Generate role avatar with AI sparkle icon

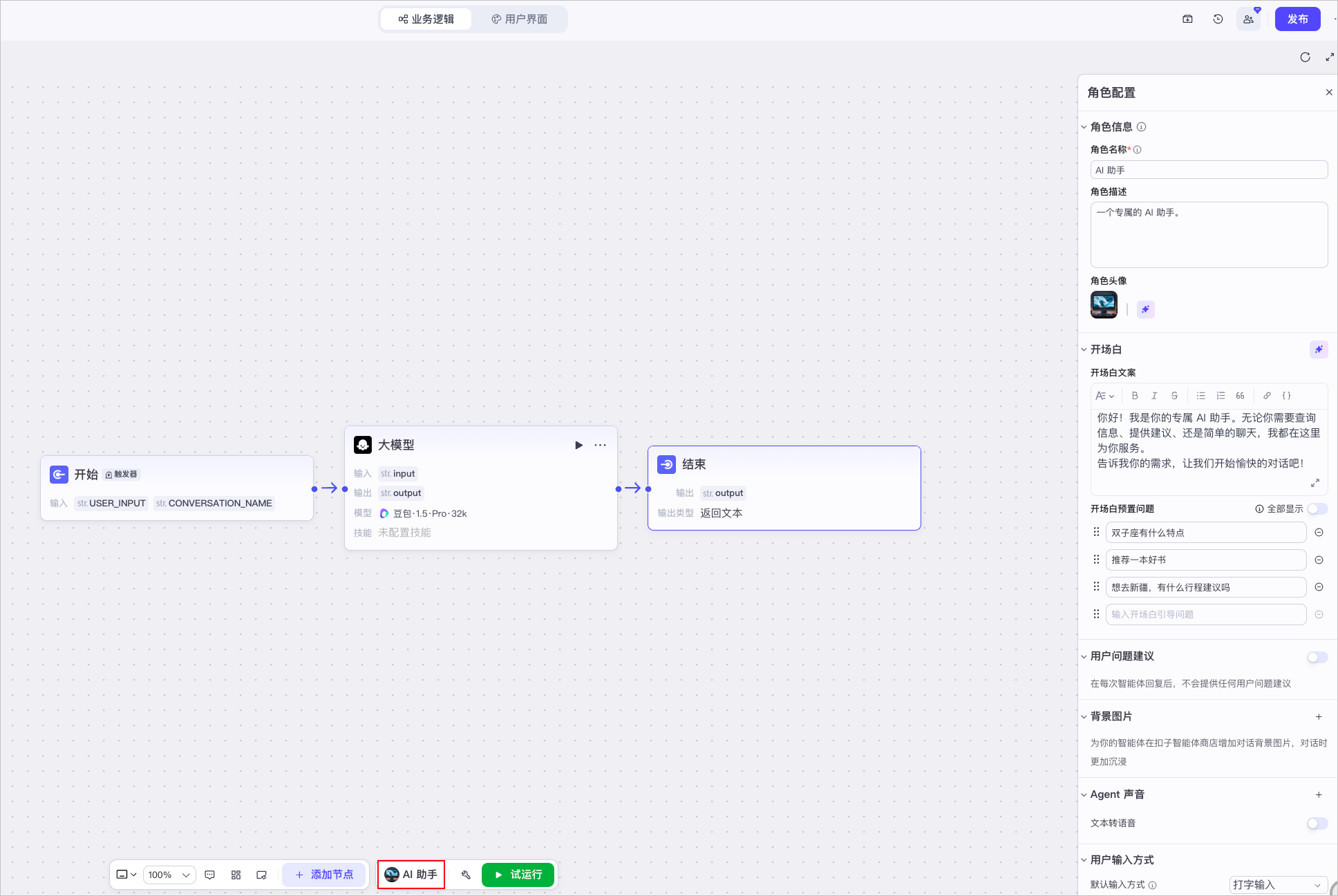coord(1145,309)
